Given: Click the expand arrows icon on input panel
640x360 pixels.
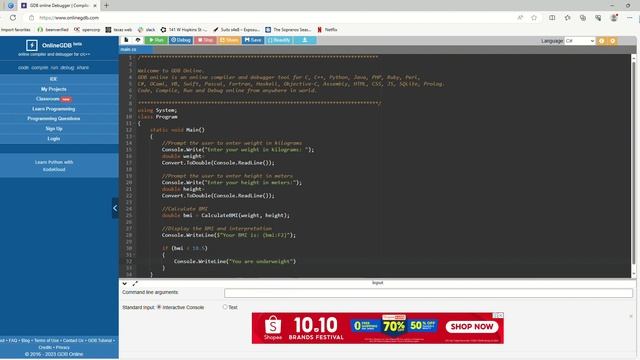Looking at the screenshot, I should coord(135,283).
